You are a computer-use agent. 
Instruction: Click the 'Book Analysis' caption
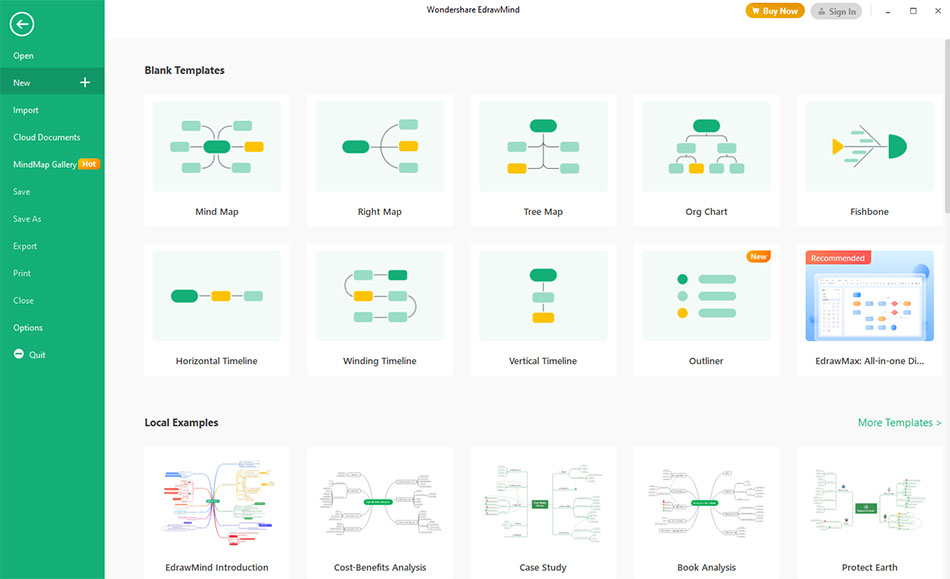click(x=706, y=567)
